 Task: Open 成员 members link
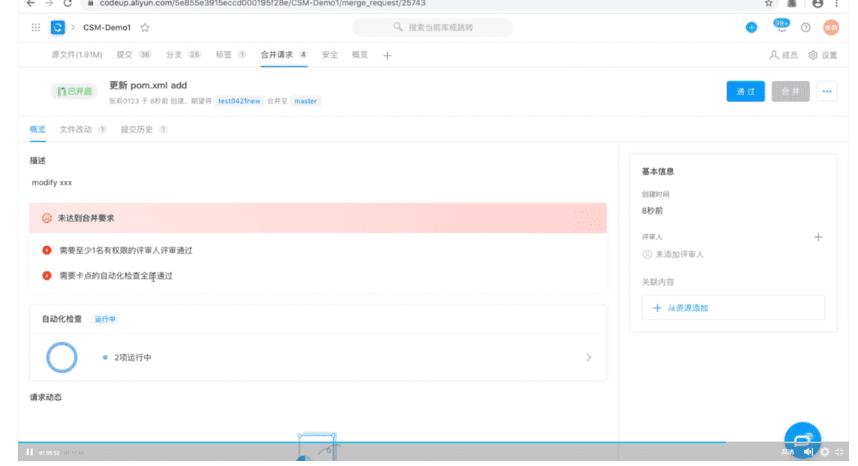coord(783,55)
